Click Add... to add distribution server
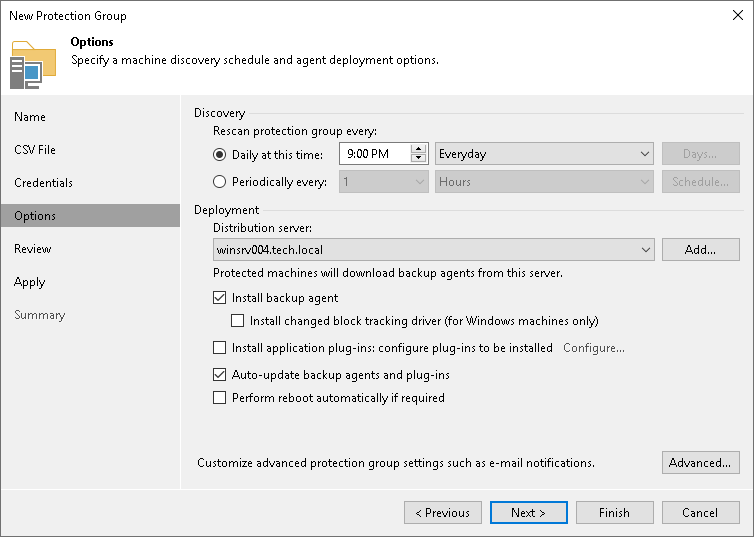Screen dimensions: 754x537 [x=701, y=250]
